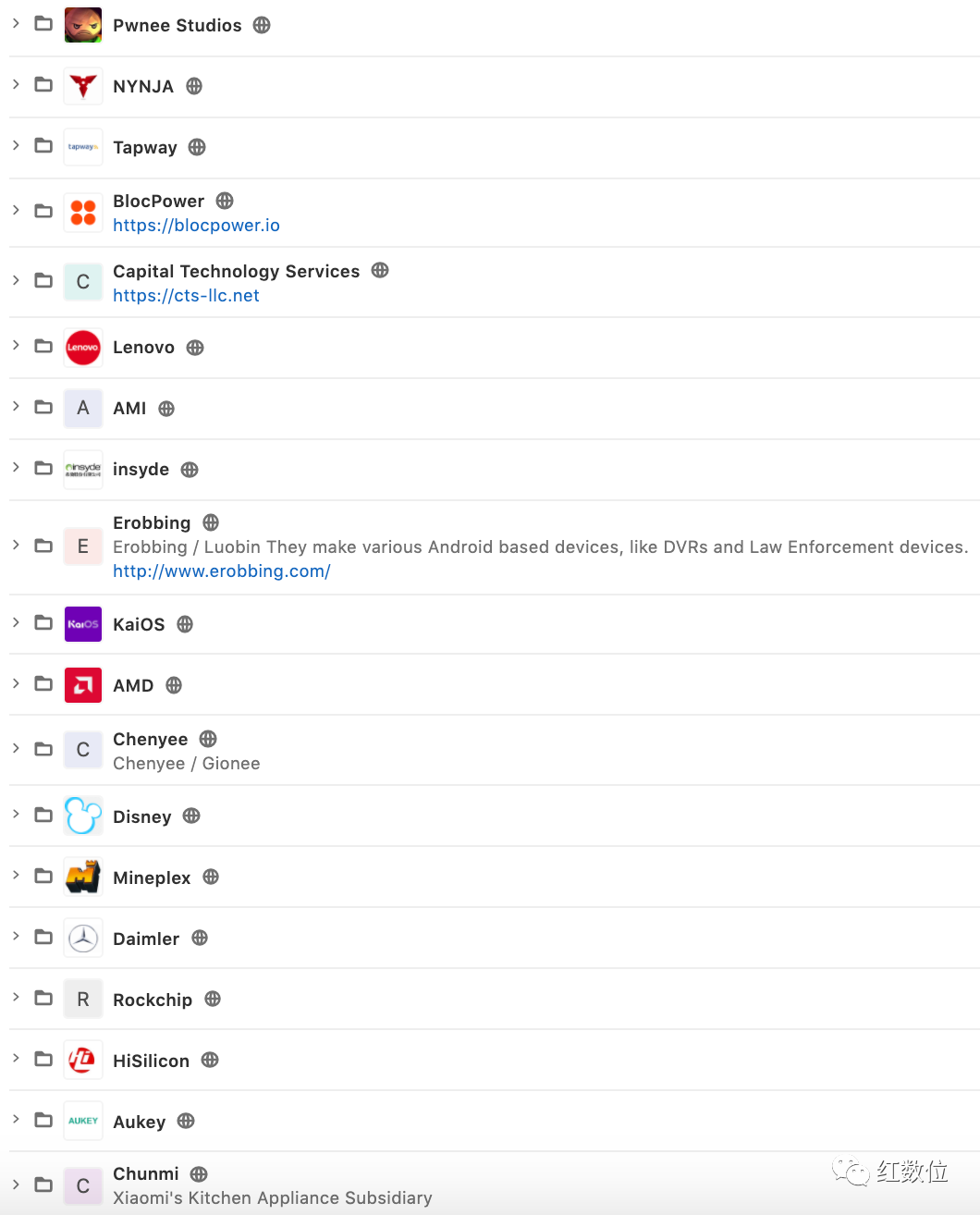Open the Tapway group name
Viewport: 980px width, 1215px height.
tap(145, 148)
